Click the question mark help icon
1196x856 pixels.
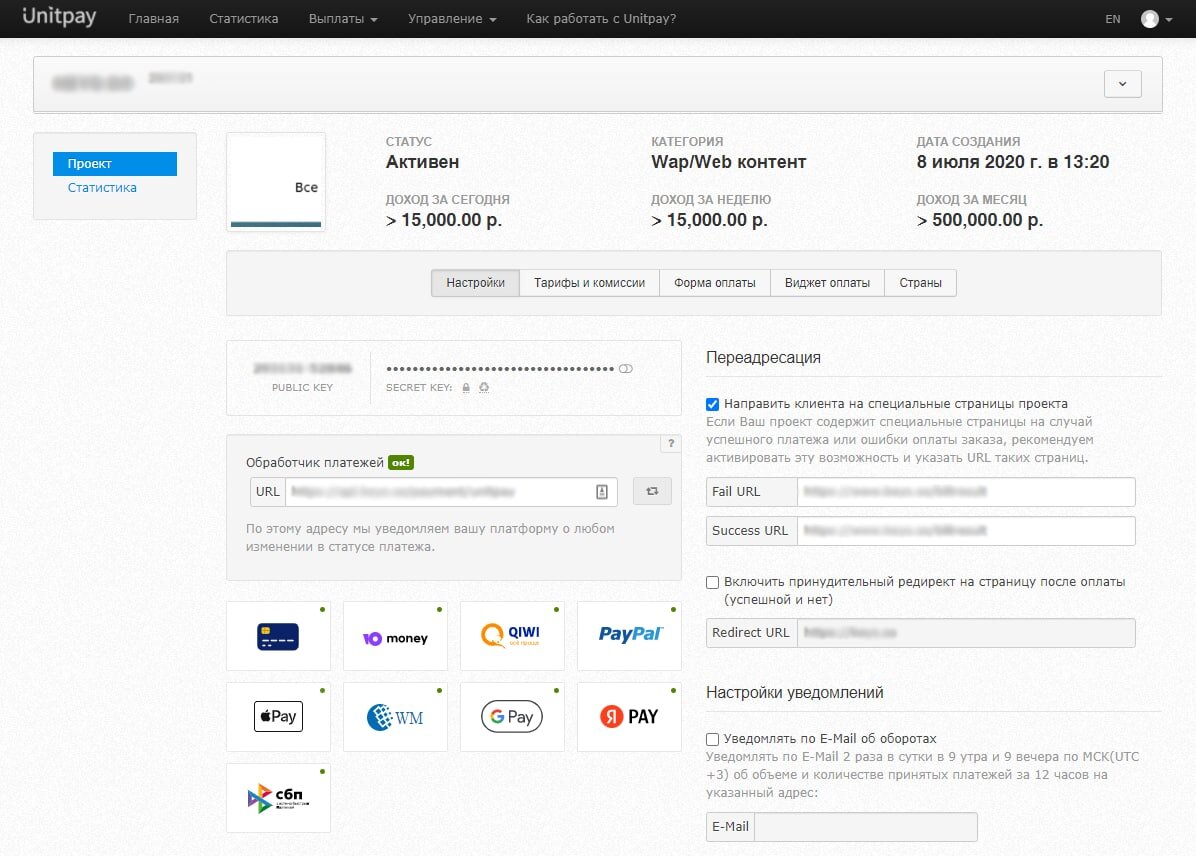point(671,443)
